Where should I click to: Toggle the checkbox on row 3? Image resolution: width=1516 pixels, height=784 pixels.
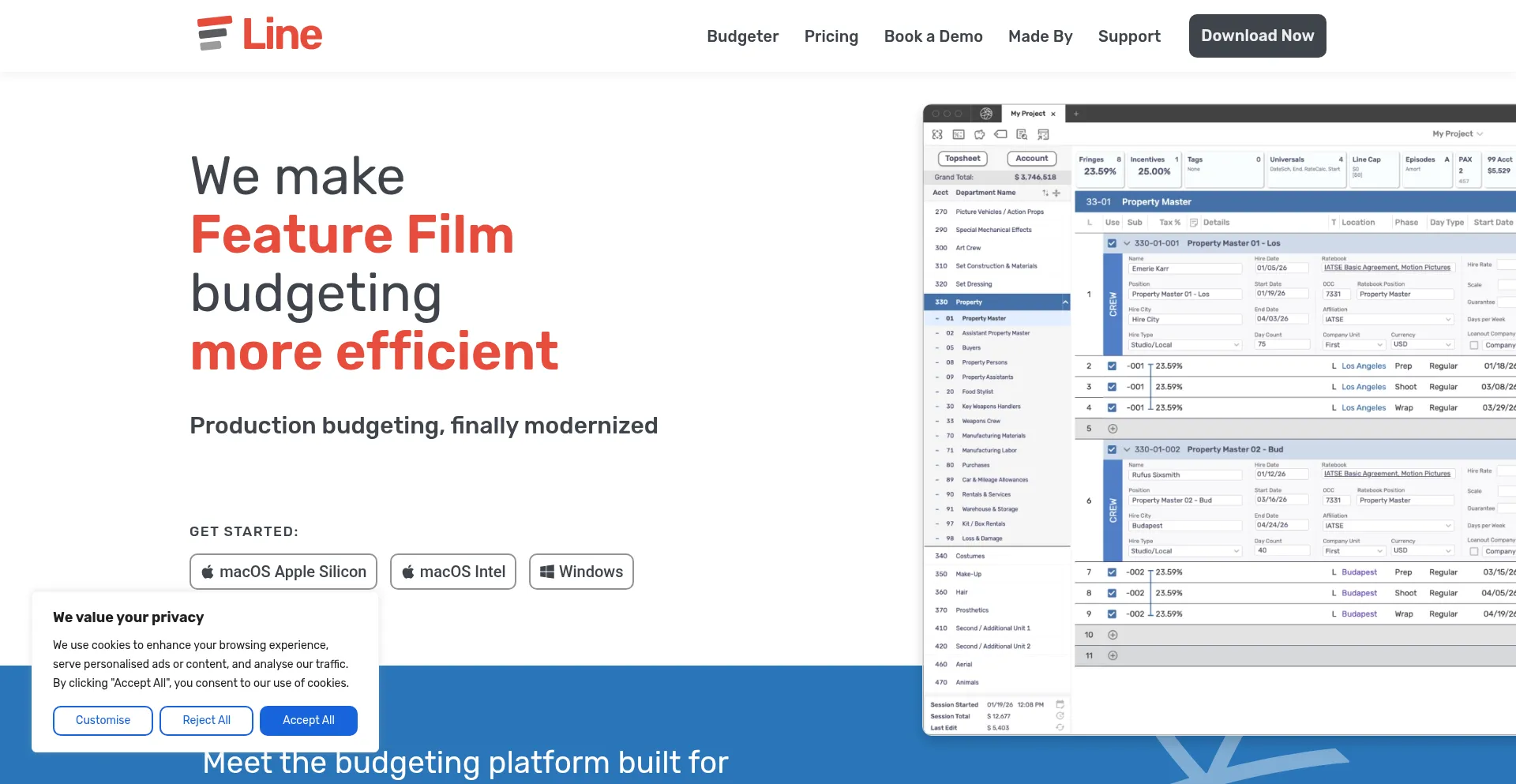coord(1112,387)
